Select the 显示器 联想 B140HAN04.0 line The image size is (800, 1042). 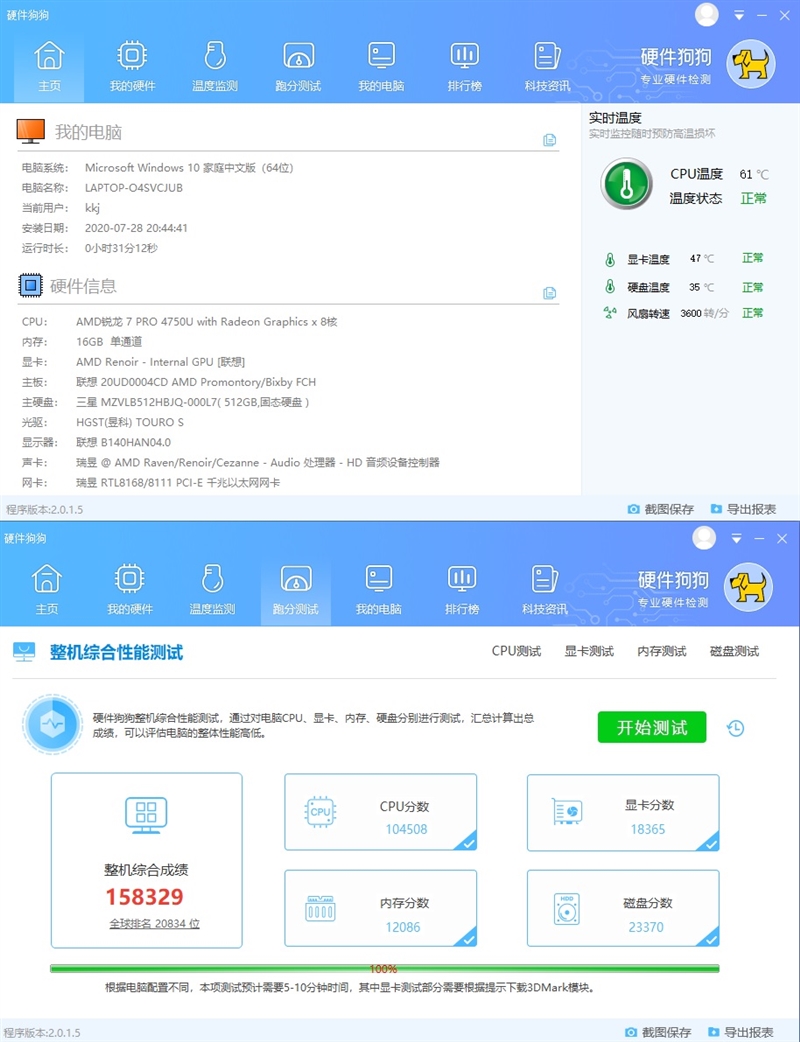[124, 442]
